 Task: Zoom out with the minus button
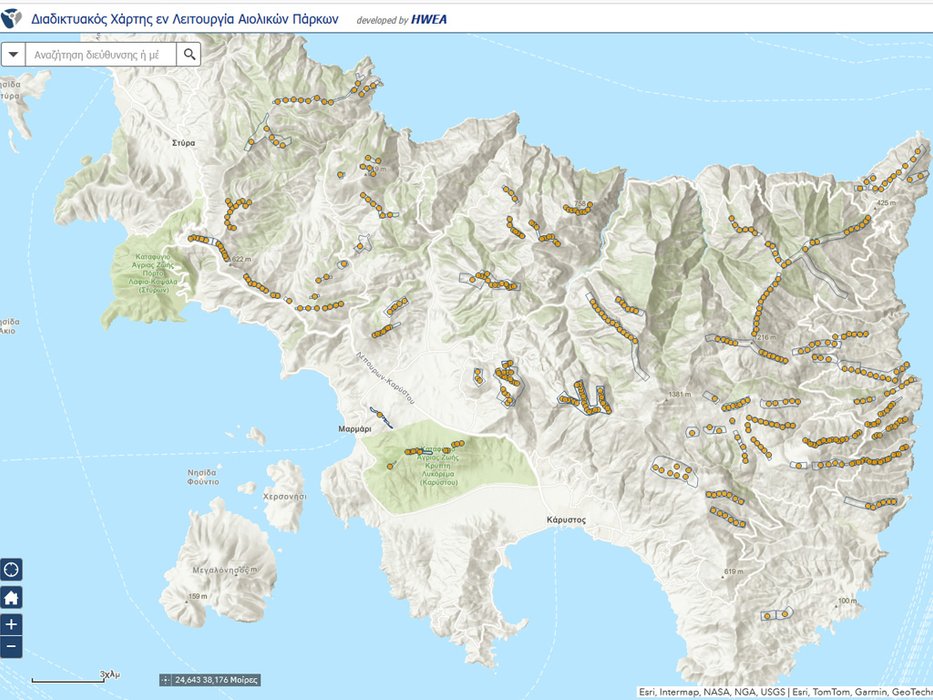12,647
